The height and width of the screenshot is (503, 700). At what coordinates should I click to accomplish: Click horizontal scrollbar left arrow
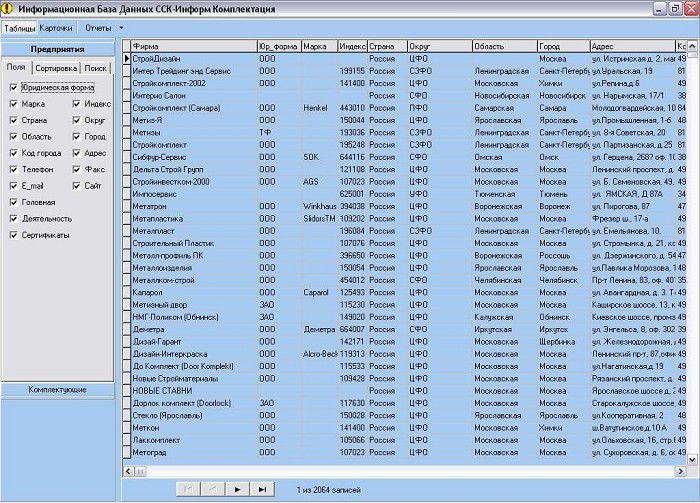pyautogui.click(x=129, y=471)
